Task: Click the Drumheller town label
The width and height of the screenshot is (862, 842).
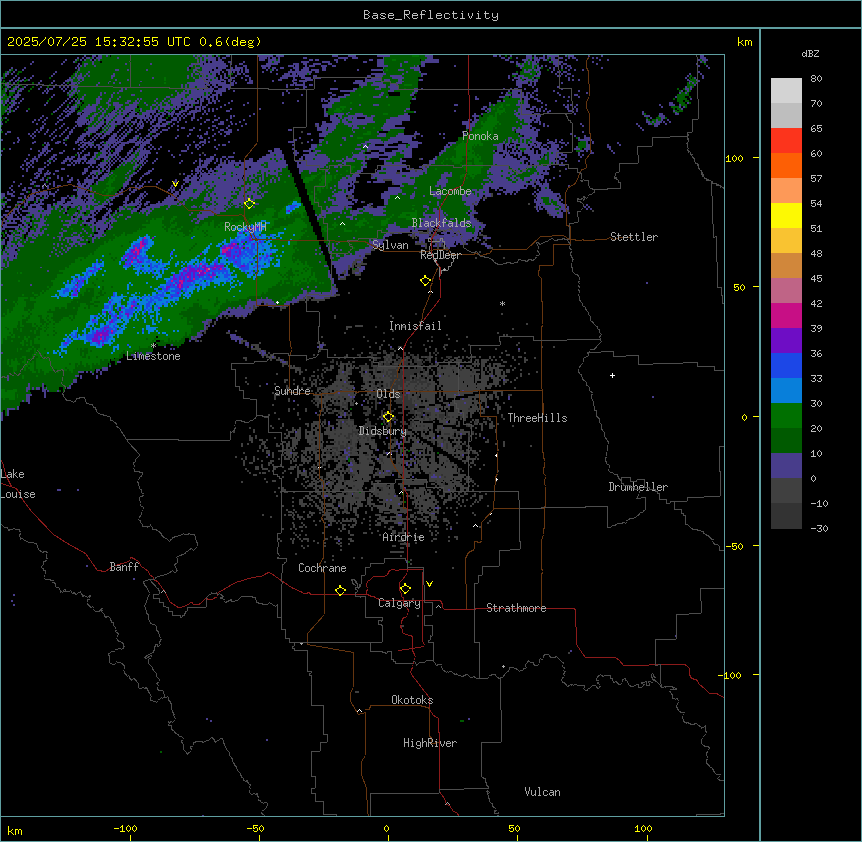Action: click(x=638, y=487)
